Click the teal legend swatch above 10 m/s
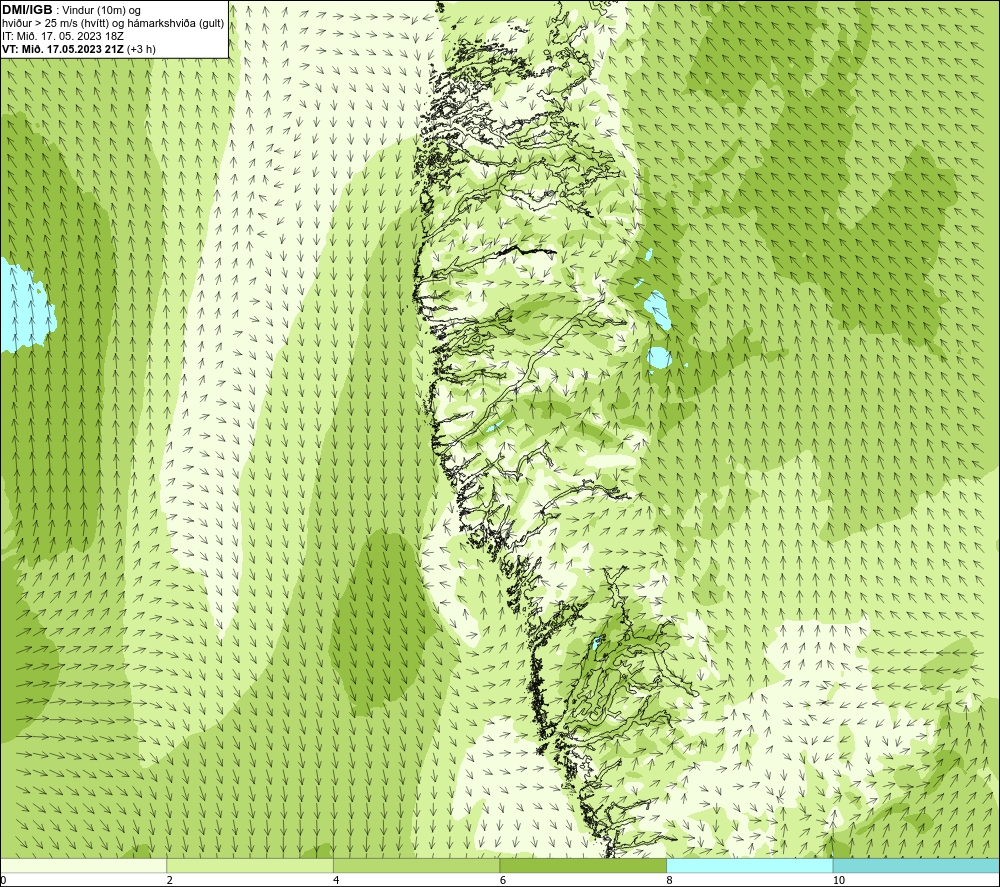1000x887 pixels. (x=916, y=865)
